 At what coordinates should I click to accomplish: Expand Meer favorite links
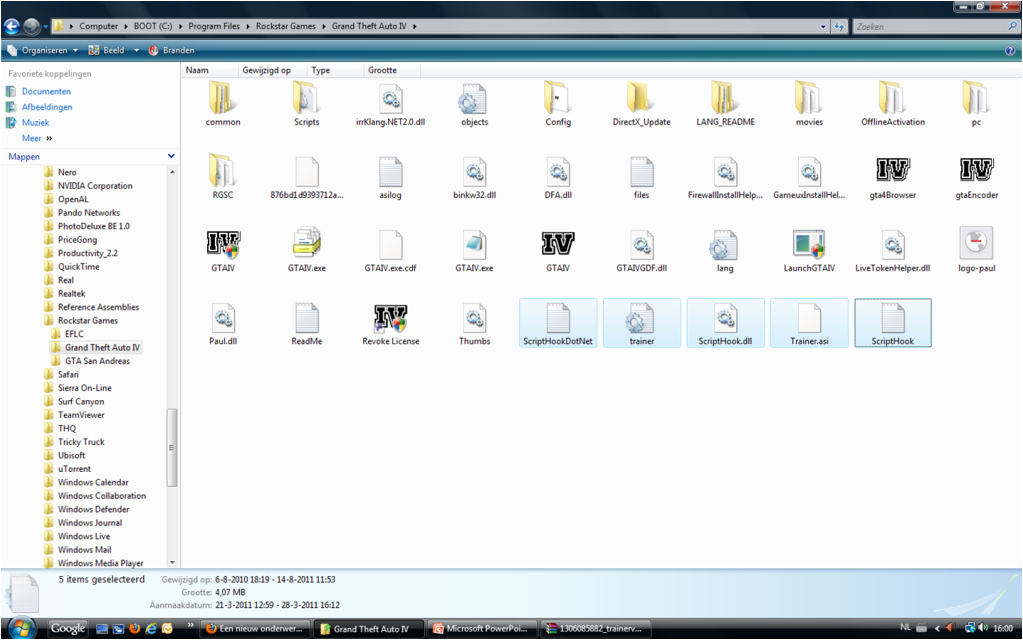(37, 138)
